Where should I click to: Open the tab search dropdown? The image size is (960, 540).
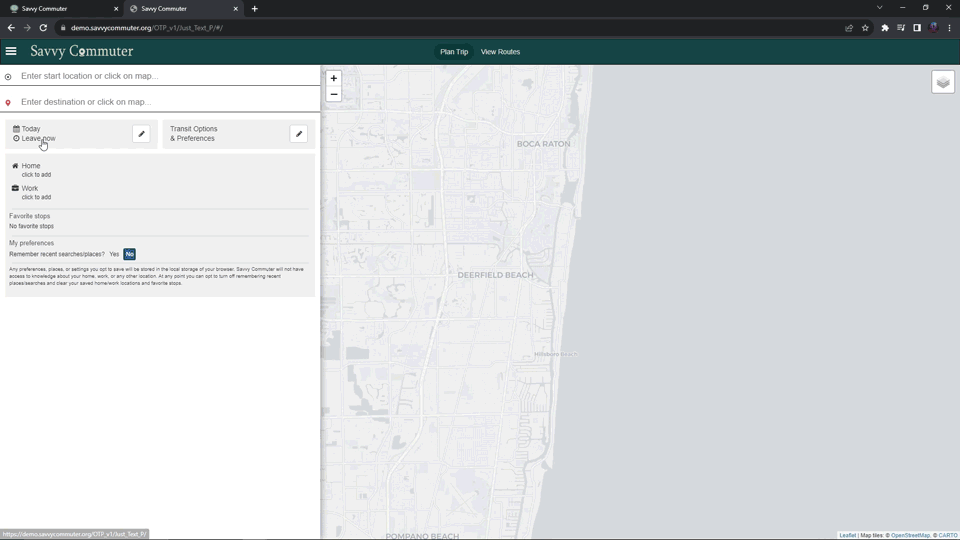point(879,8)
